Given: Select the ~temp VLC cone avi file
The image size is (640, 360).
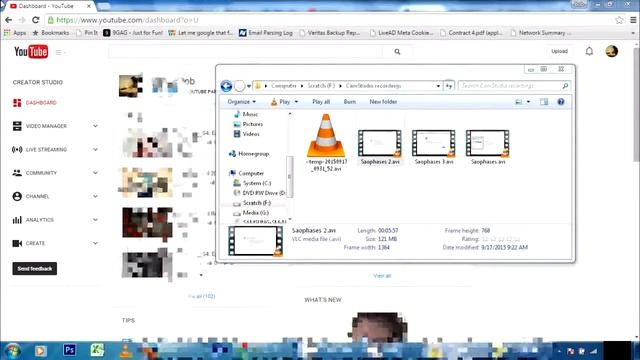Looking at the screenshot, I should coord(326,143).
